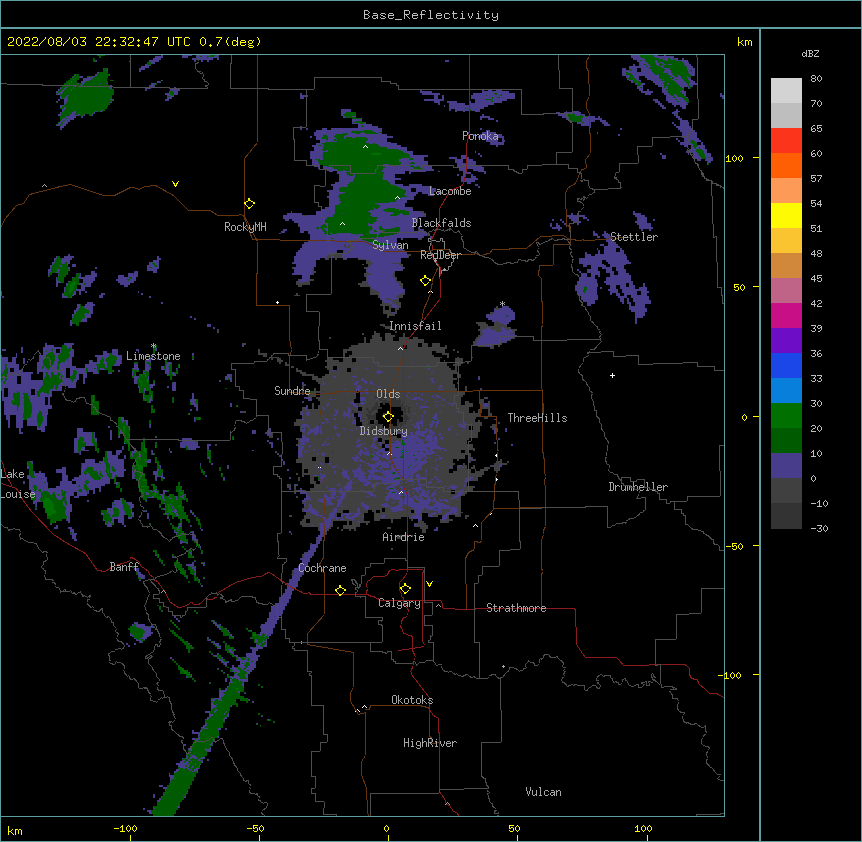Select the ThreeHills city label
862x842 pixels.
[x=537, y=418]
